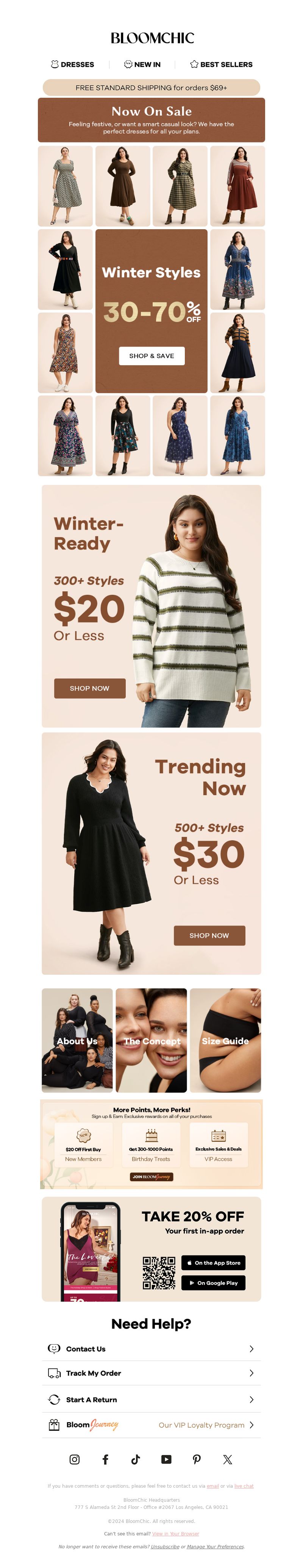Click the Unsubscribe link in footer
Viewport: 303px width, 1568px height.
[165, 1546]
